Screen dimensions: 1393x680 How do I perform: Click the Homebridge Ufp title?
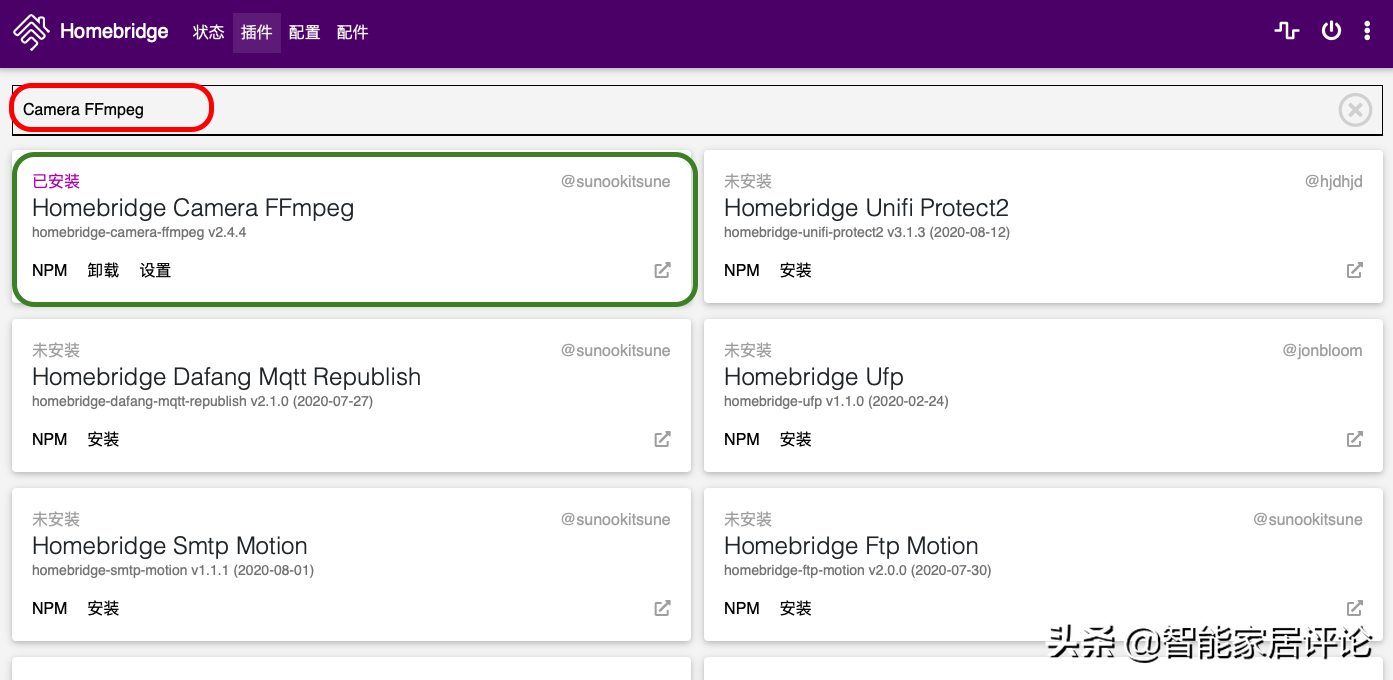tap(813, 377)
